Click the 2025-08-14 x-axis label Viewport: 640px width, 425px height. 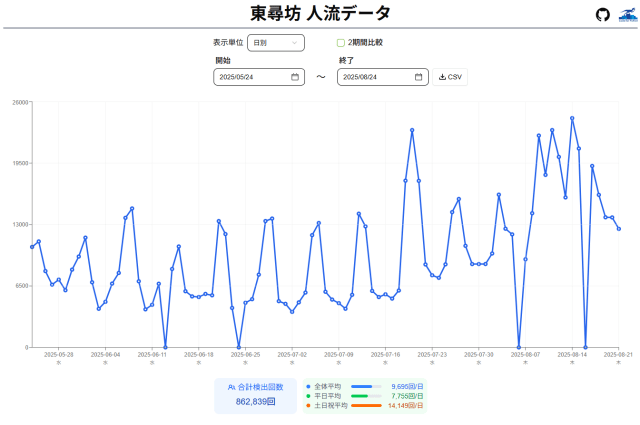(572, 355)
